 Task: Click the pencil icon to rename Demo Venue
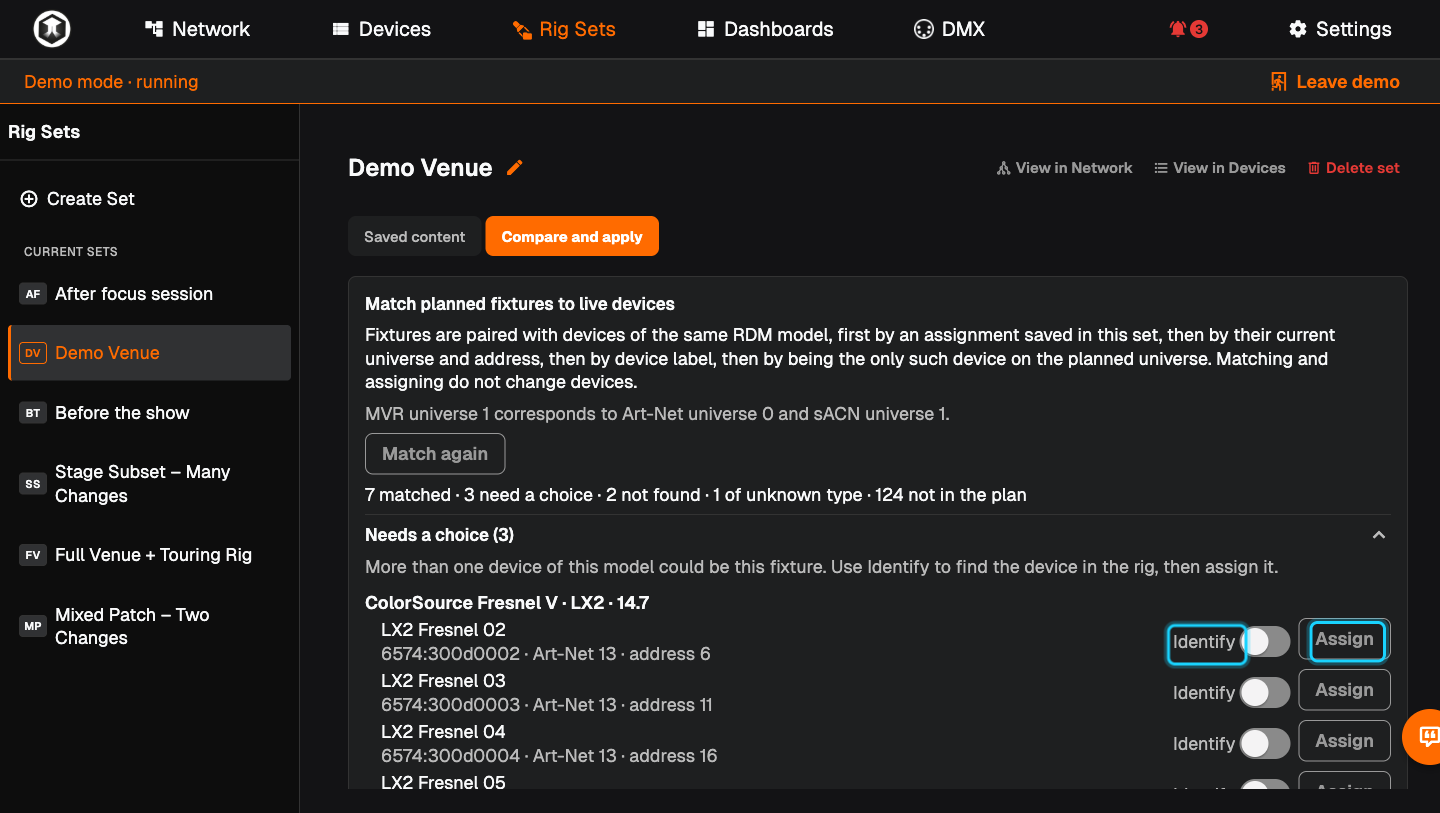click(515, 168)
